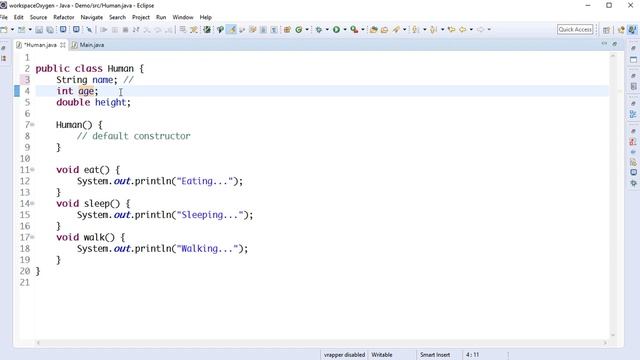Screen dimensions: 640x360
Task: Click the New Java Package icon
Action: tap(287, 29)
